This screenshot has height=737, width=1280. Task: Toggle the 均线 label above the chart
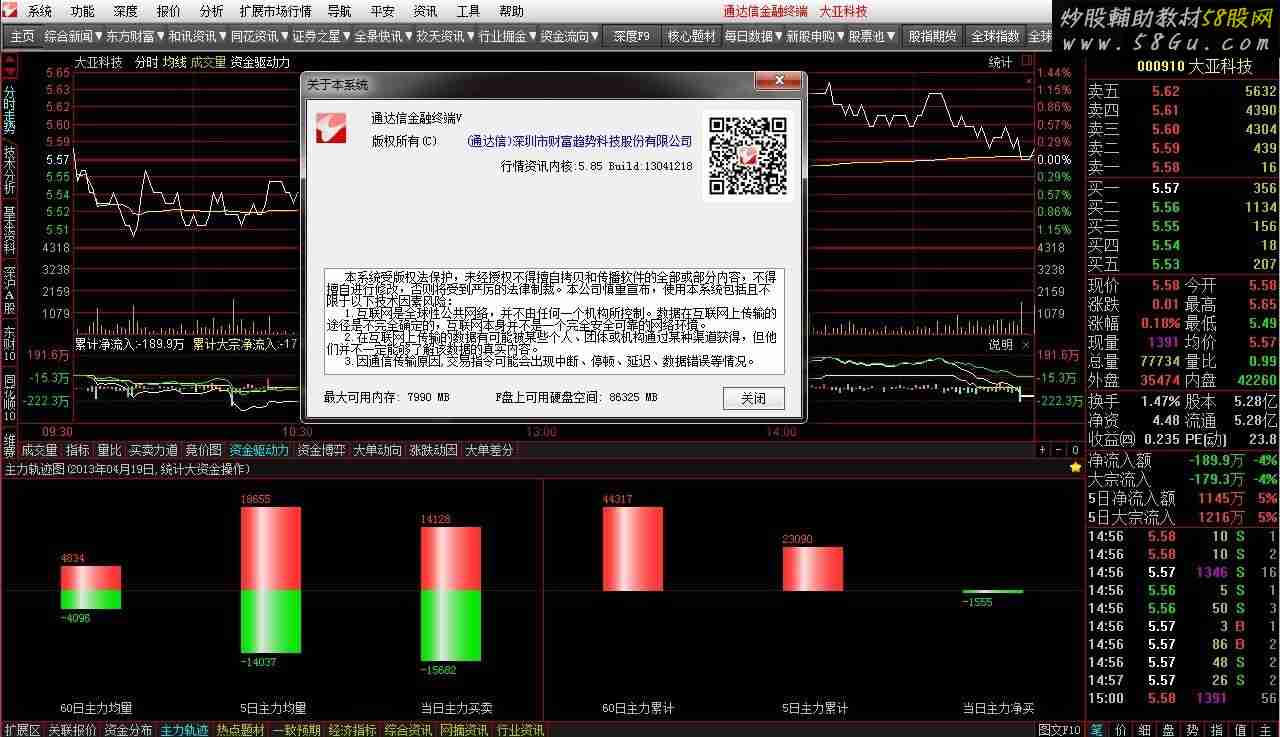(x=175, y=62)
